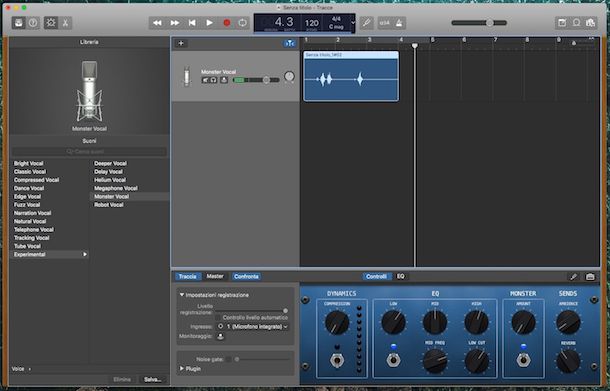Screen dimensions: 610x391
Task: Switch to the Controlli tab
Action: coord(376,277)
